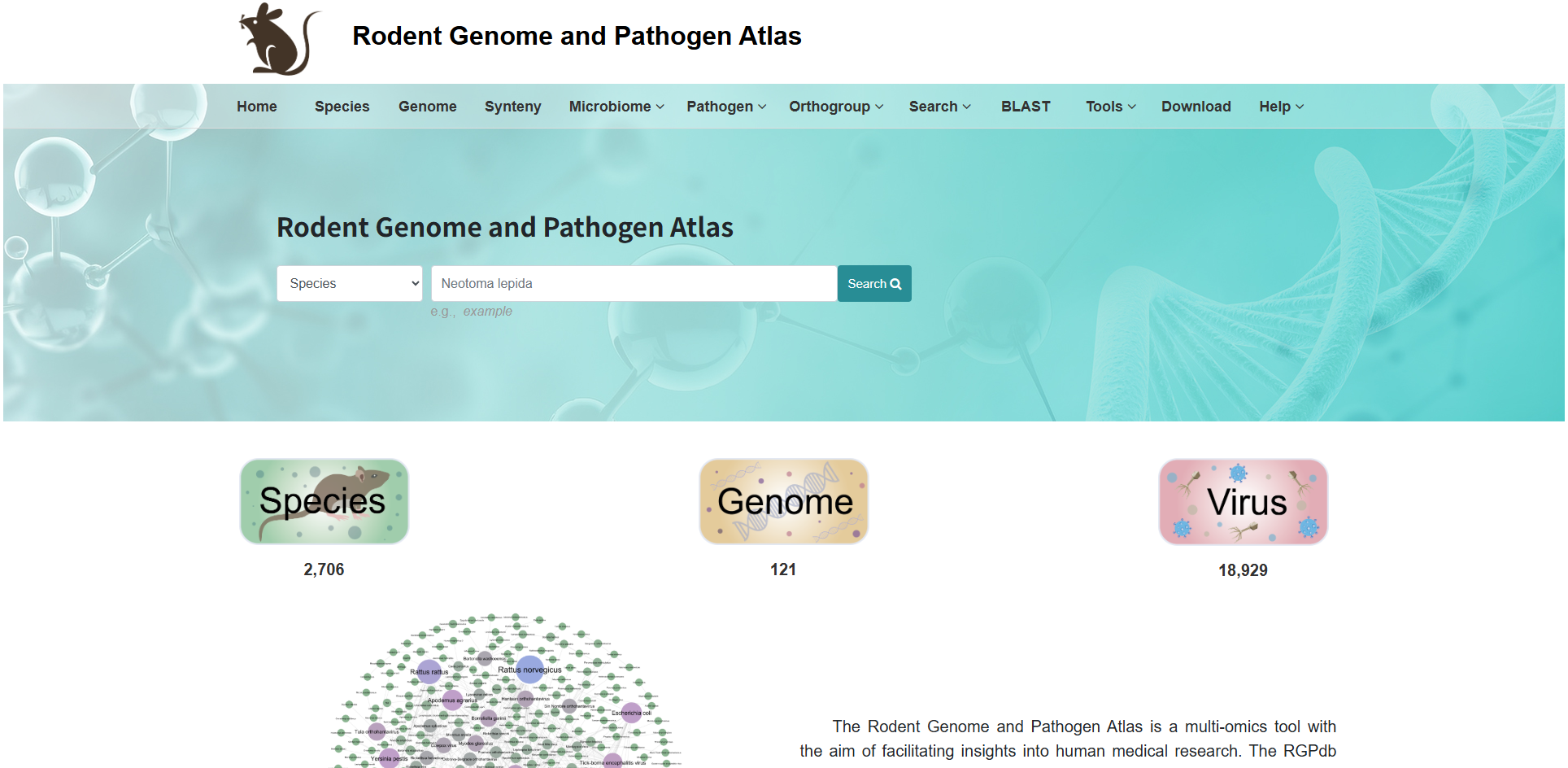Screen dimensions: 1568x768
Task: Open the Genome category tile
Action: [x=784, y=501]
